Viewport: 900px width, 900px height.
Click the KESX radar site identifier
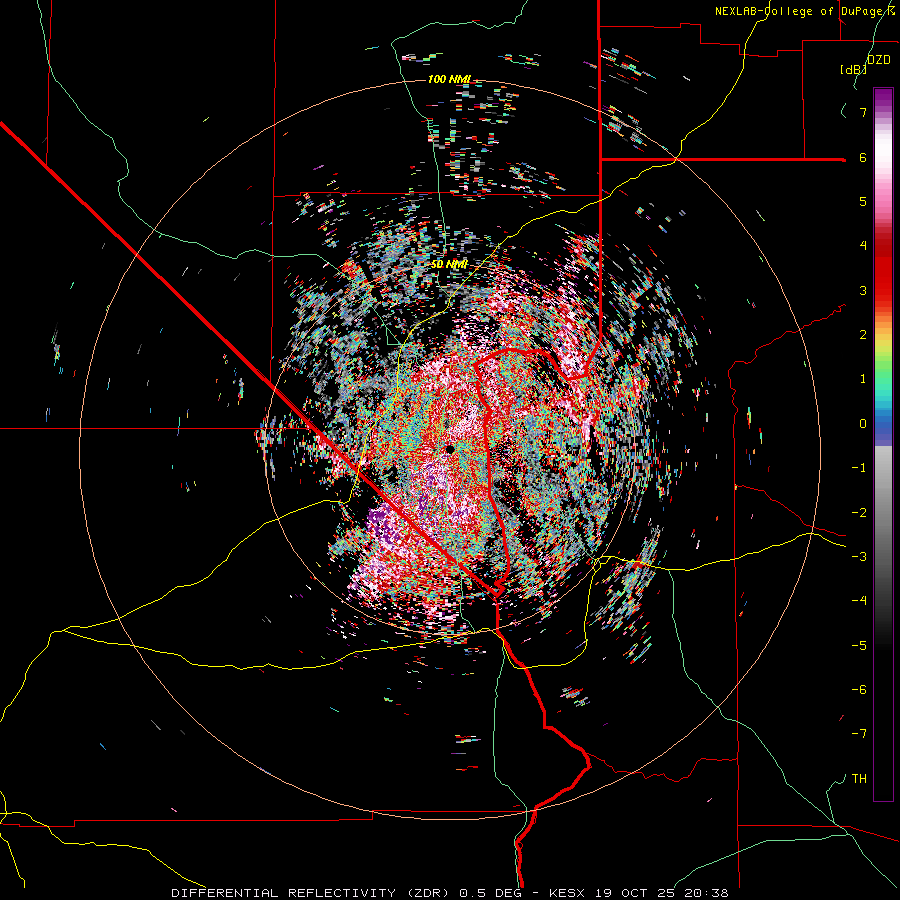coord(568,893)
